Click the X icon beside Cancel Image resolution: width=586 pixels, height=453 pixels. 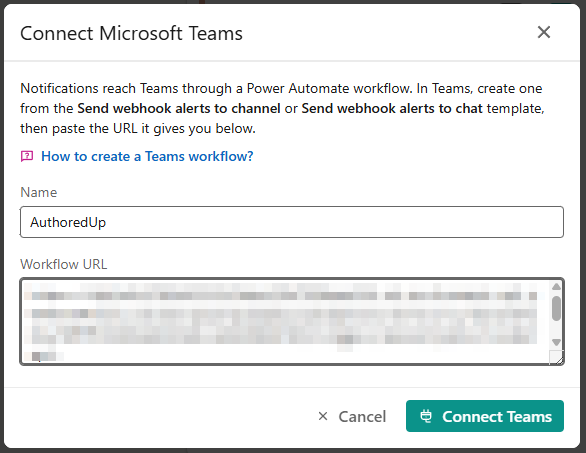coord(323,416)
